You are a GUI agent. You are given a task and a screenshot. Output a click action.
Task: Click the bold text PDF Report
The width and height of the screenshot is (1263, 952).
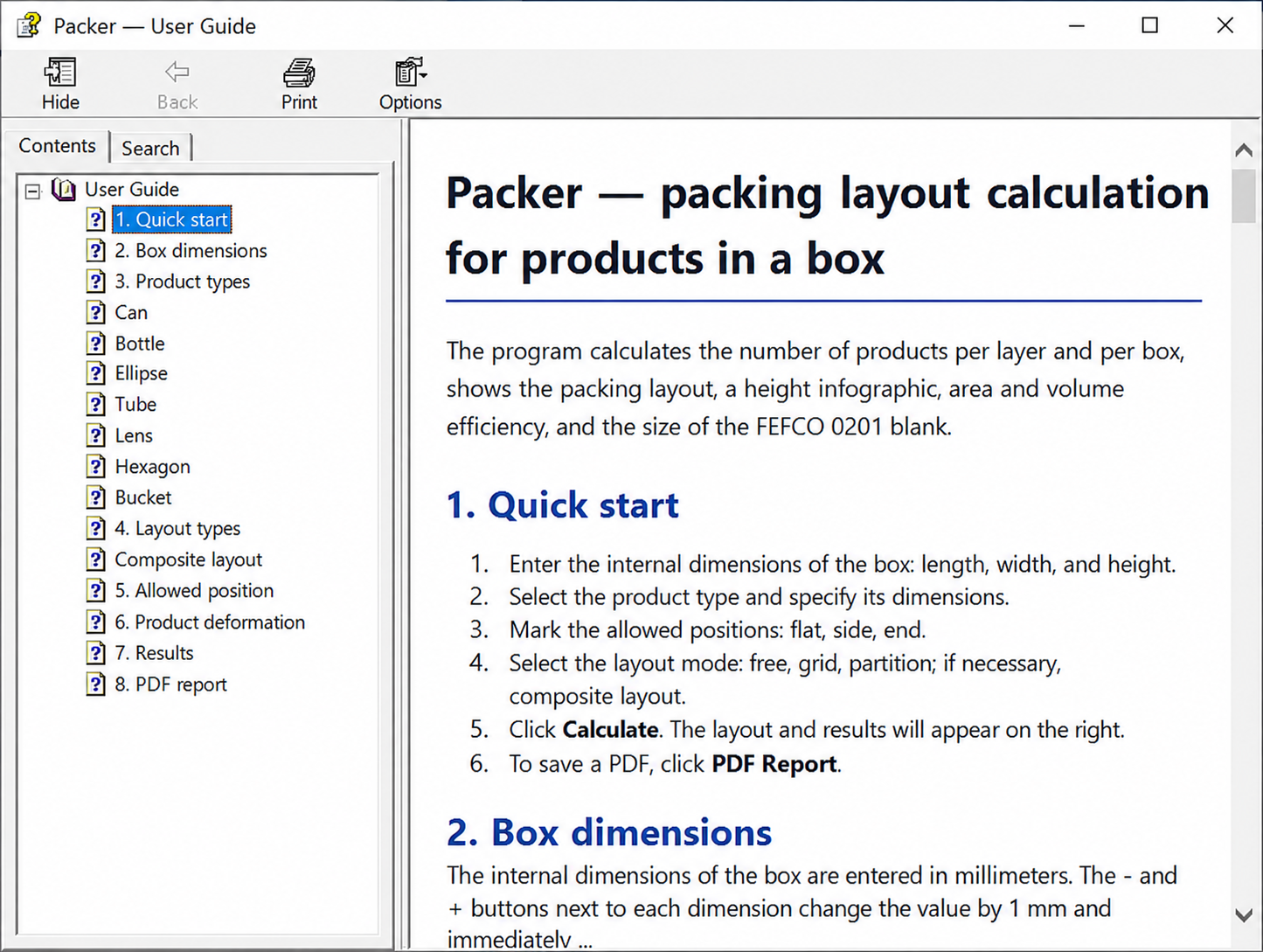(774, 764)
